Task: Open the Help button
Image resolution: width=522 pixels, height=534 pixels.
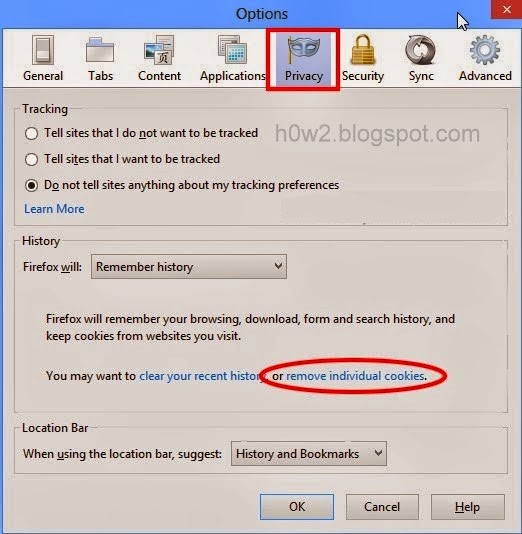Action: [x=468, y=507]
